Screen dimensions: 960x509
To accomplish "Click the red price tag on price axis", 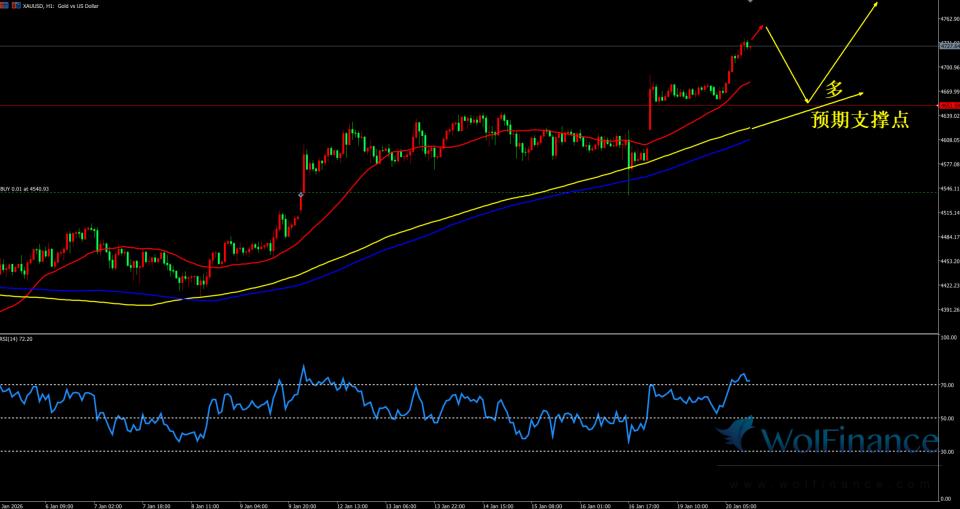I will point(947,105).
